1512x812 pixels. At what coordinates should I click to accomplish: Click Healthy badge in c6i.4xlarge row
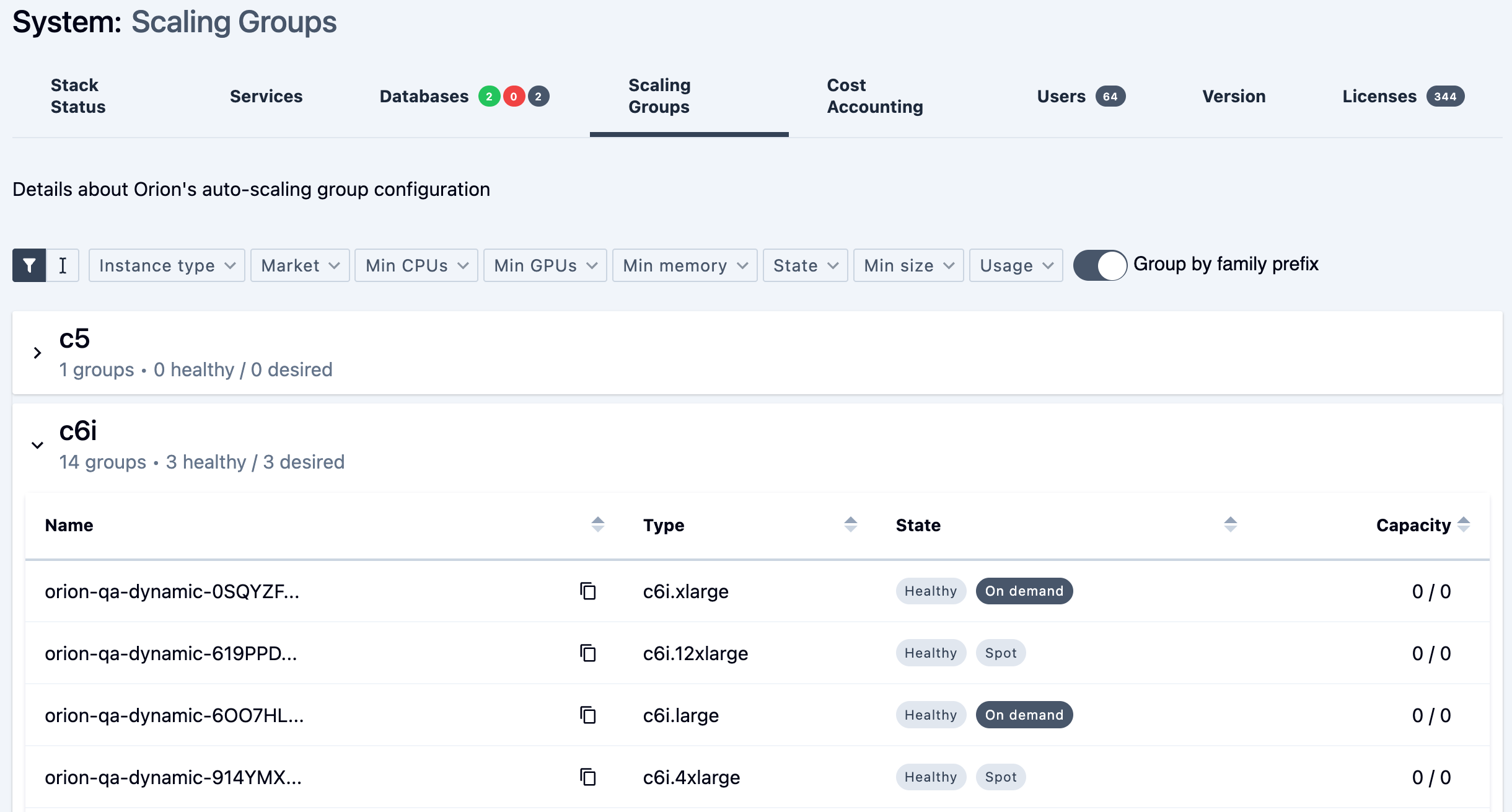pyautogui.click(x=931, y=777)
